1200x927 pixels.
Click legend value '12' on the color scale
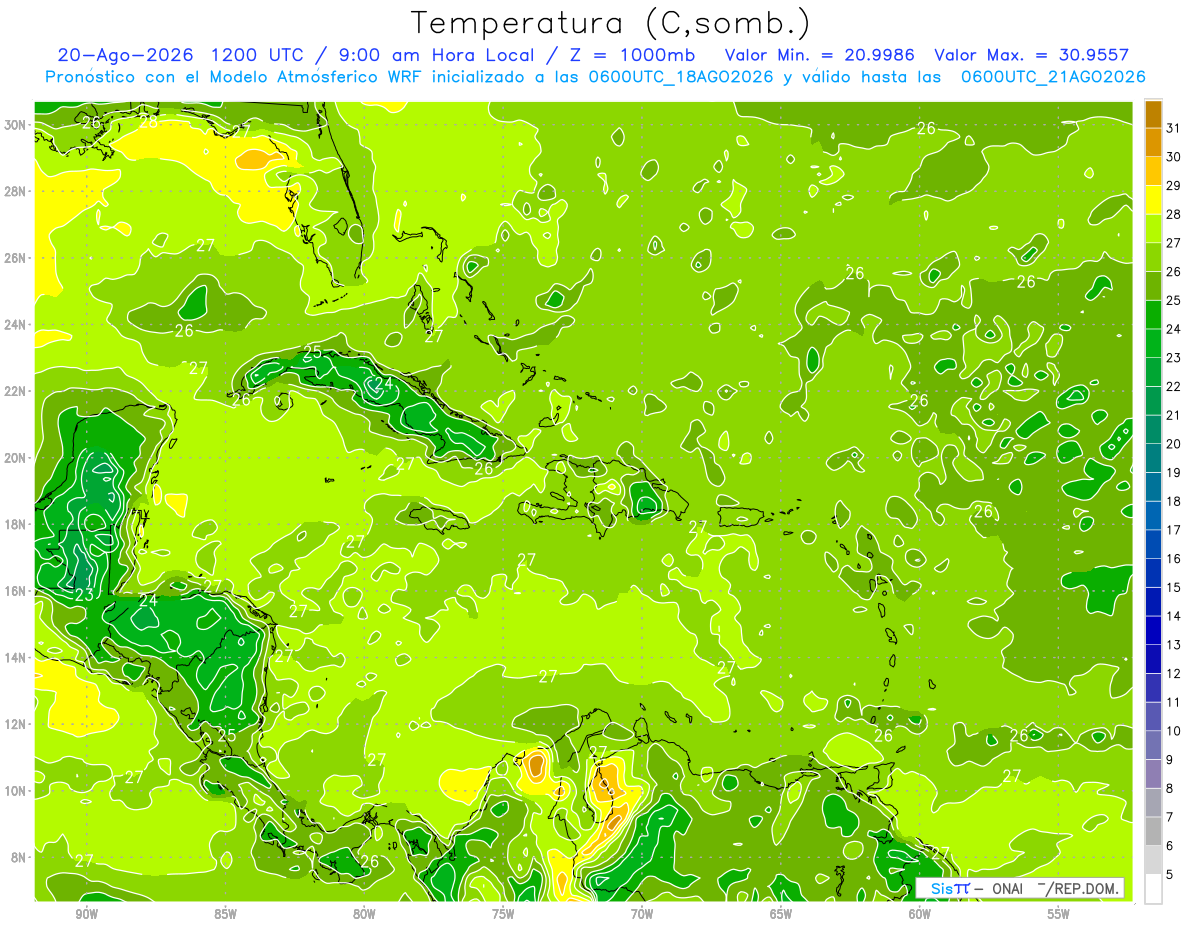click(1174, 673)
